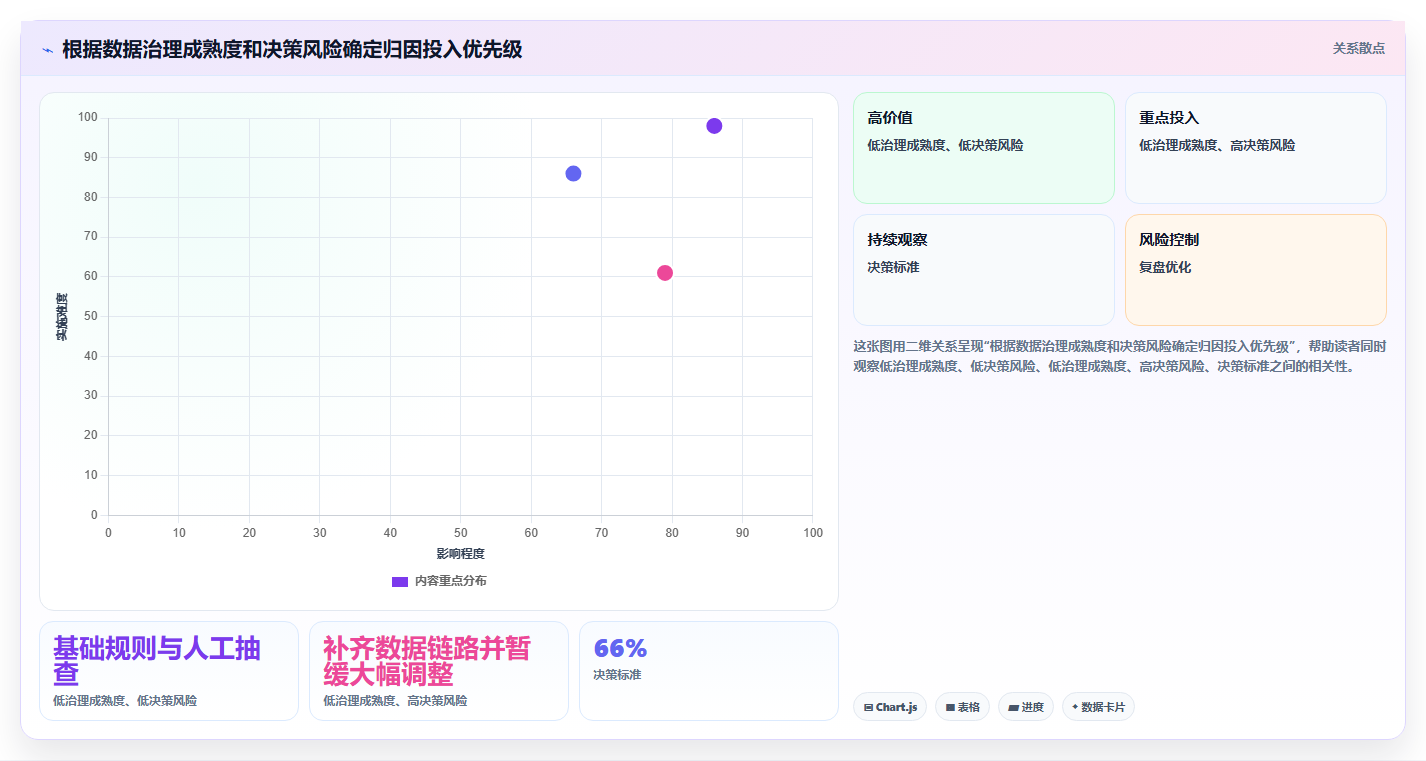
Task: Click the 复盘优化 text in 风险控制 card
Action: coord(1165,267)
